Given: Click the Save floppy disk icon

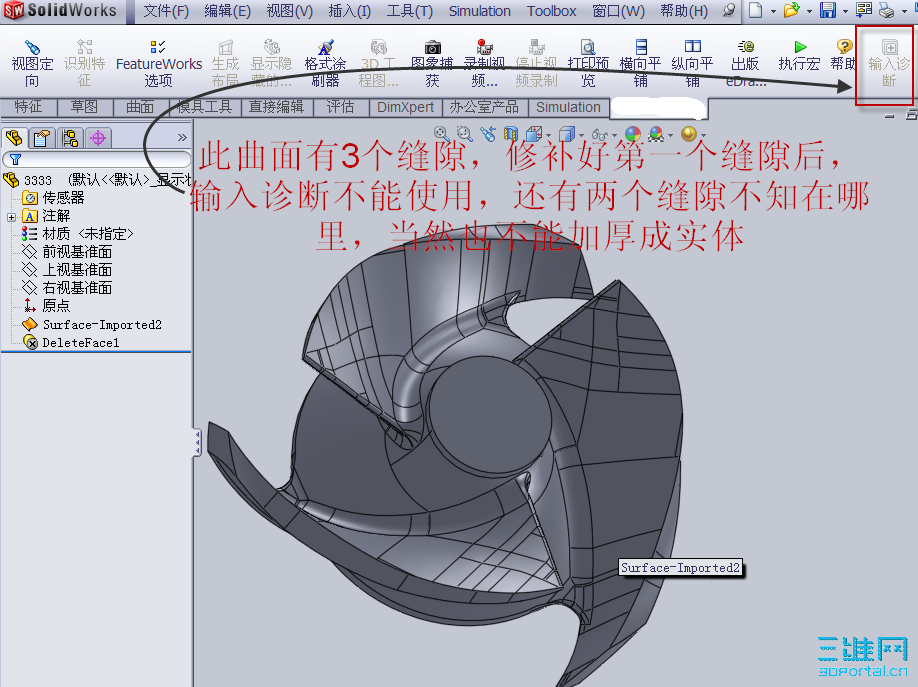Looking at the screenshot, I should click(828, 10).
